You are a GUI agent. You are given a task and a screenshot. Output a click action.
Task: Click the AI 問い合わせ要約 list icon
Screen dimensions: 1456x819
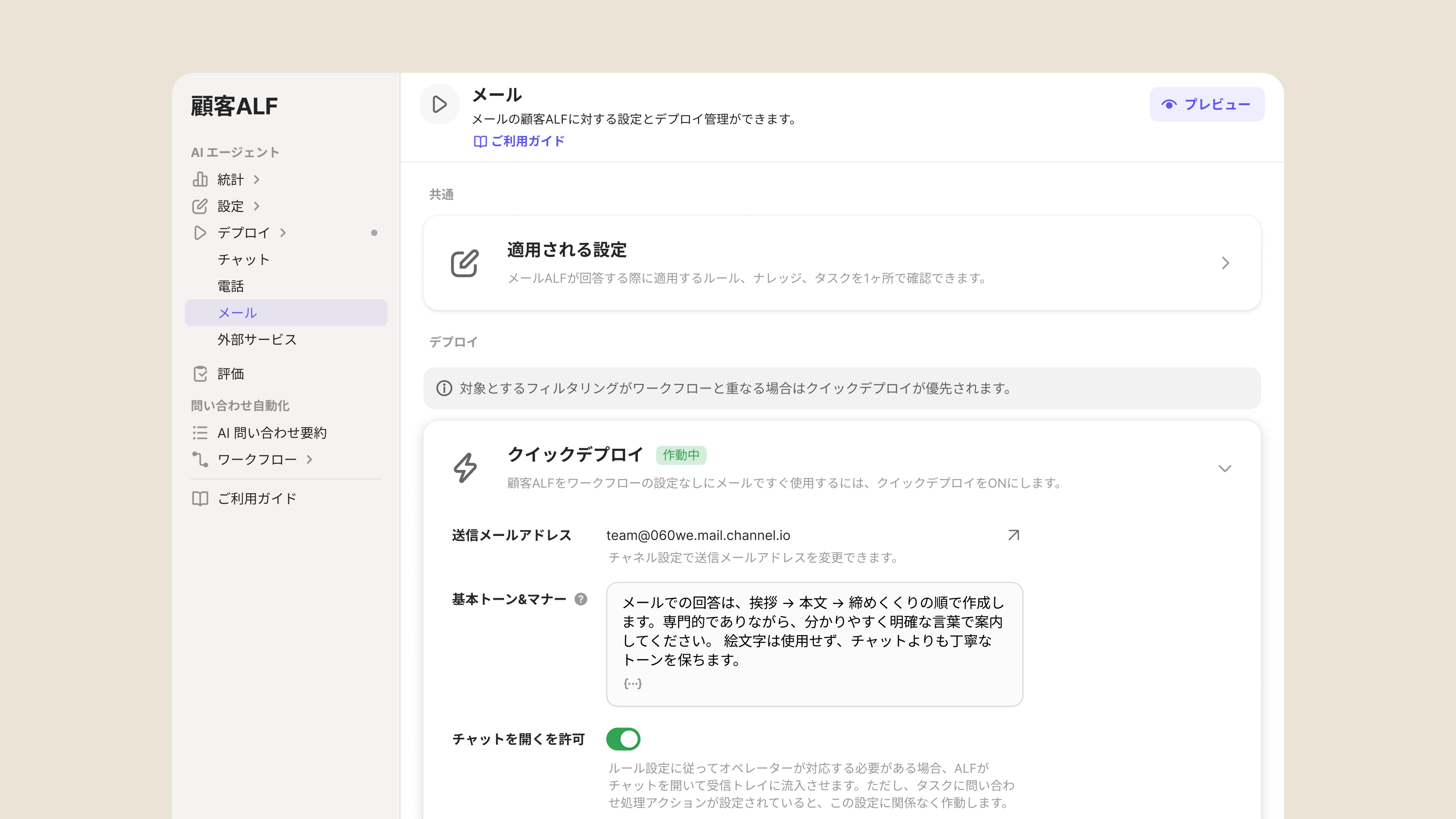pyautogui.click(x=200, y=433)
